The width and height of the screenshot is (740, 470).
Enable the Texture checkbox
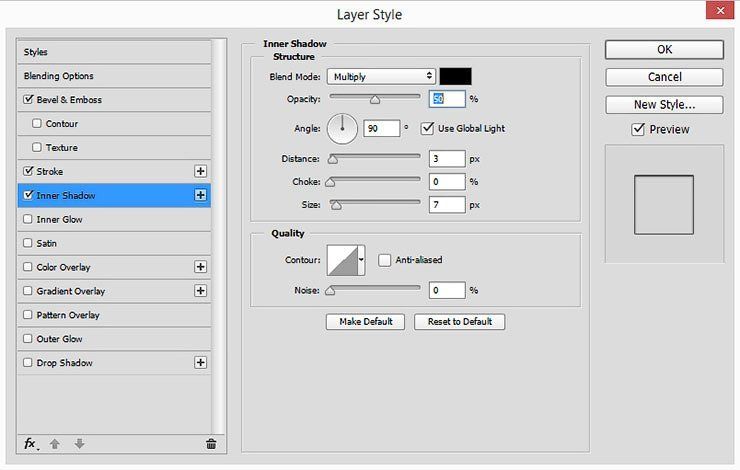coord(37,147)
